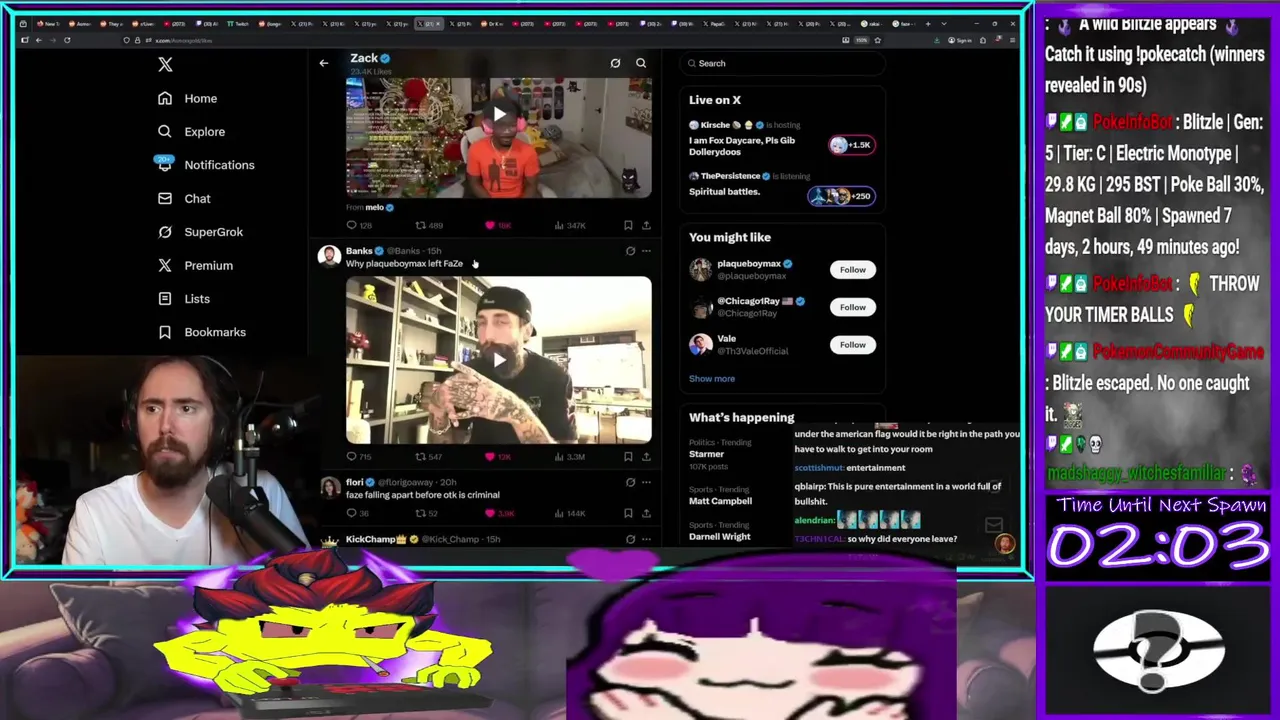Follow plaqueboymax
The width and height of the screenshot is (1280, 720).
click(853, 270)
